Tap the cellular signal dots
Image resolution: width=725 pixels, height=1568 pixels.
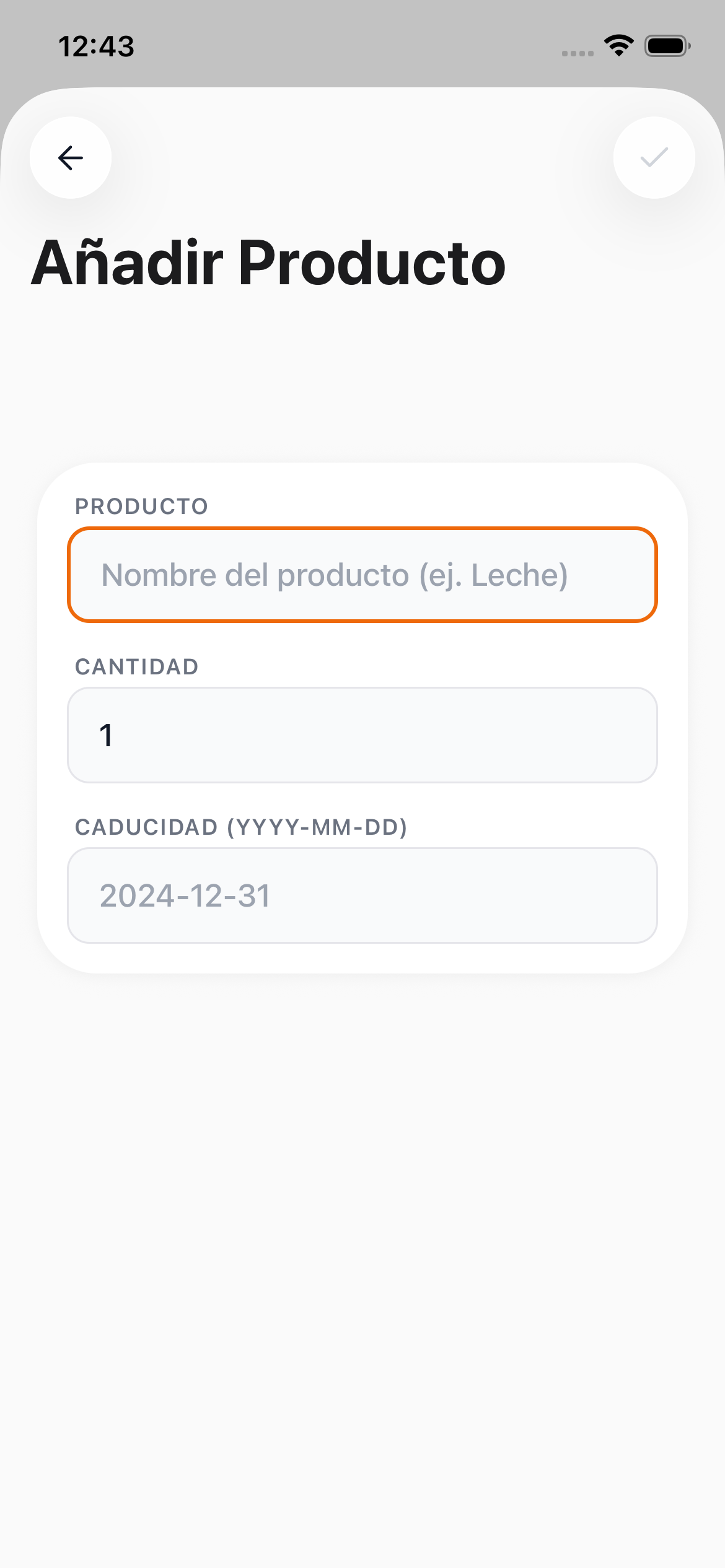click(x=578, y=53)
